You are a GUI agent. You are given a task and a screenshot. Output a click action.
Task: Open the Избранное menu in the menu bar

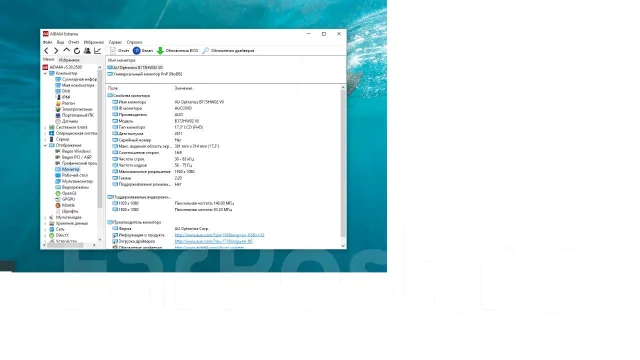coord(94,42)
